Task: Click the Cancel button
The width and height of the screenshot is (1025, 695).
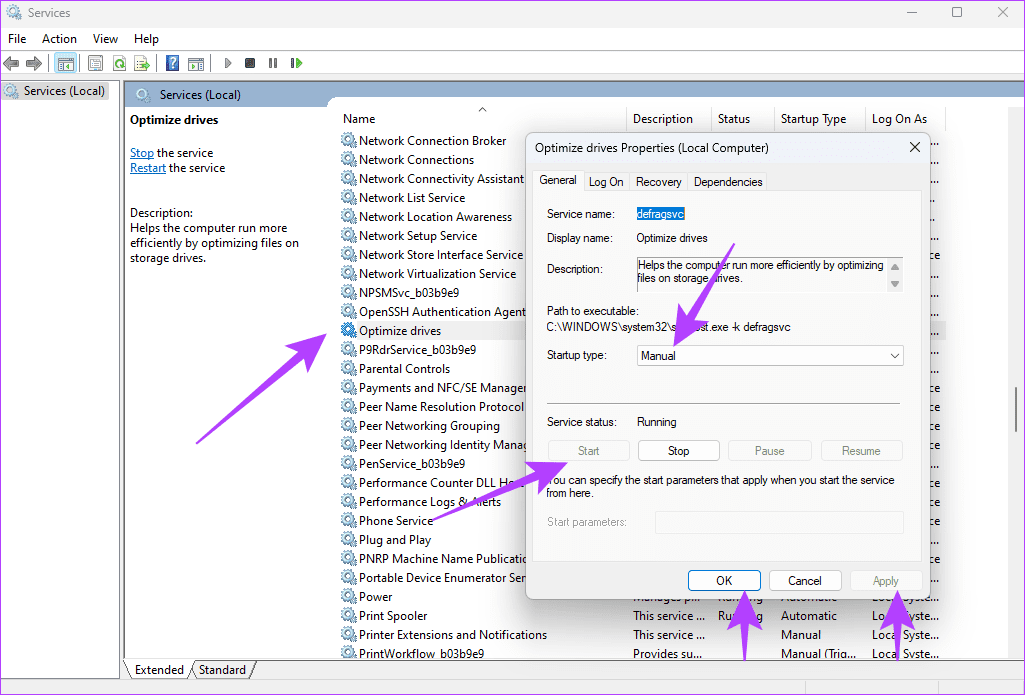Action: pyautogui.click(x=804, y=581)
